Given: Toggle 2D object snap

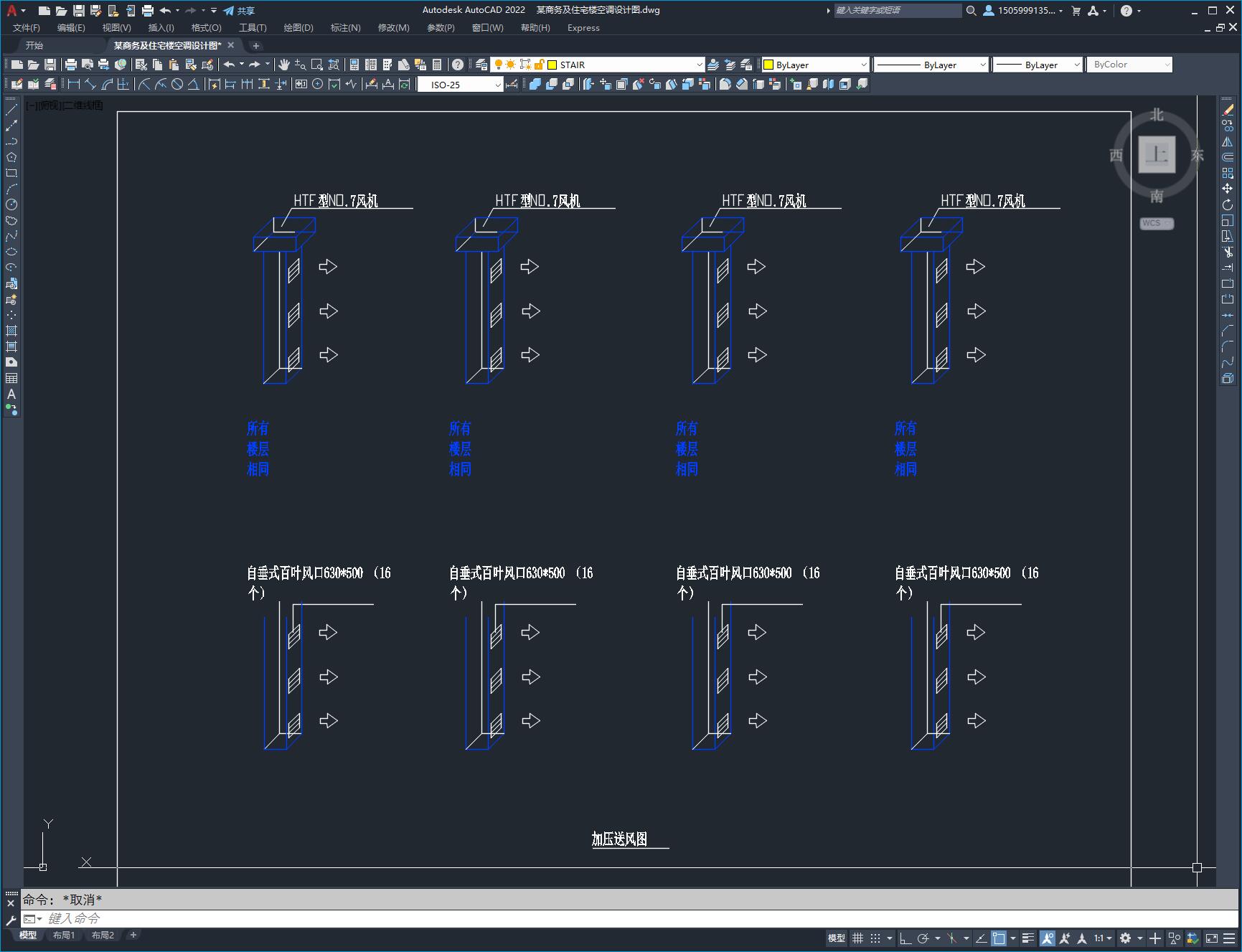Looking at the screenshot, I should pyautogui.click(x=999, y=938).
